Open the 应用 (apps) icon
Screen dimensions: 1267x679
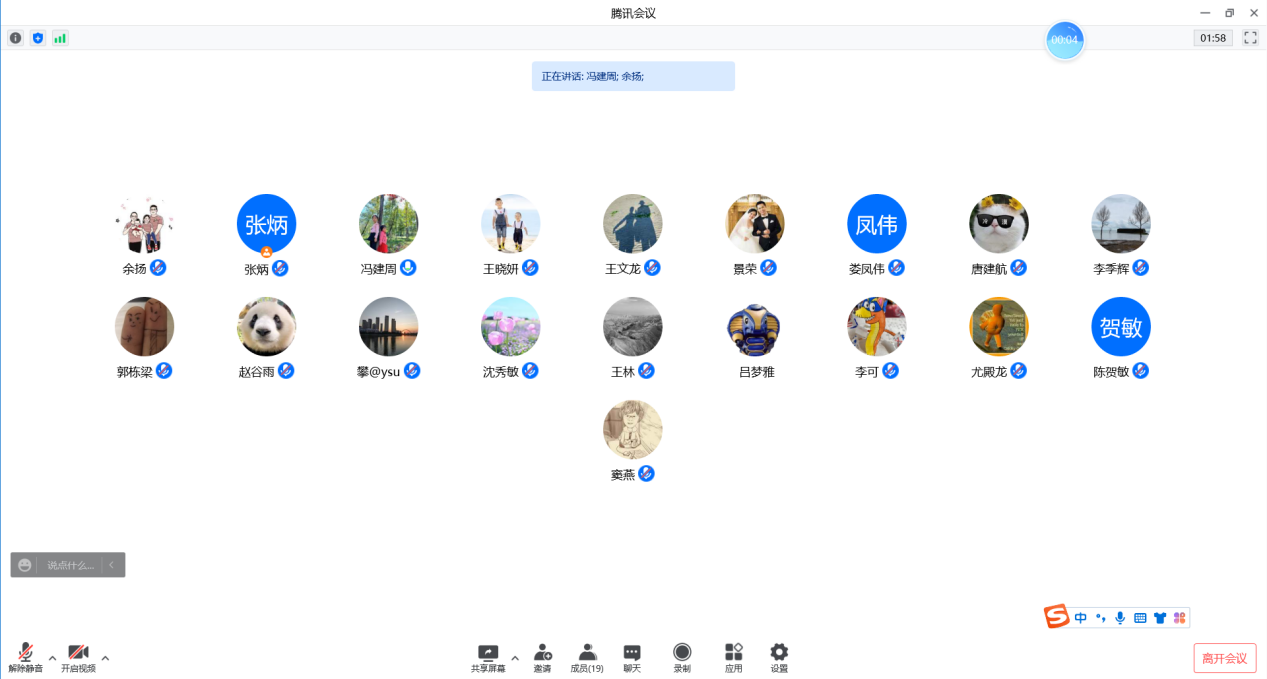[x=733, y=657]
